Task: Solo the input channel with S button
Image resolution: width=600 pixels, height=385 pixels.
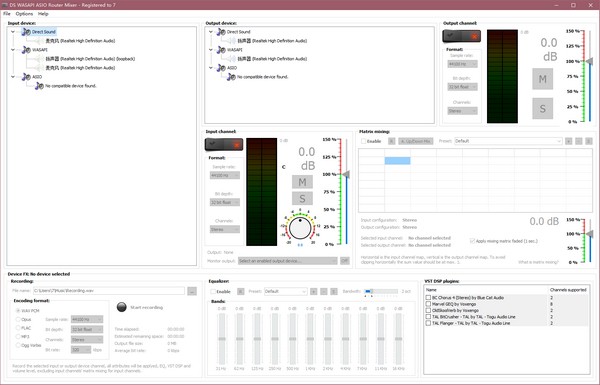Action: [x=302, y=199]
